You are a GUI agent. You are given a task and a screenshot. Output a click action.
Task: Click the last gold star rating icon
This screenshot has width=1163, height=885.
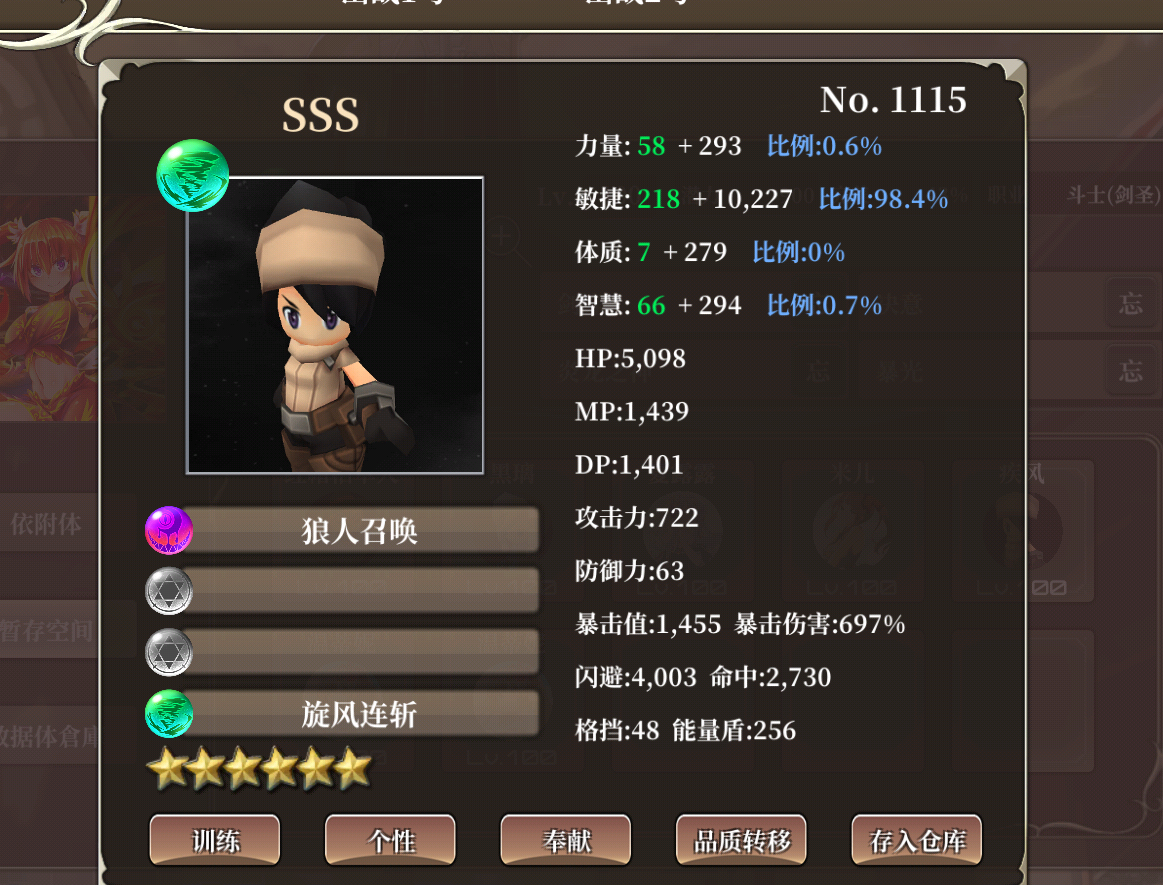coord(352,769)
